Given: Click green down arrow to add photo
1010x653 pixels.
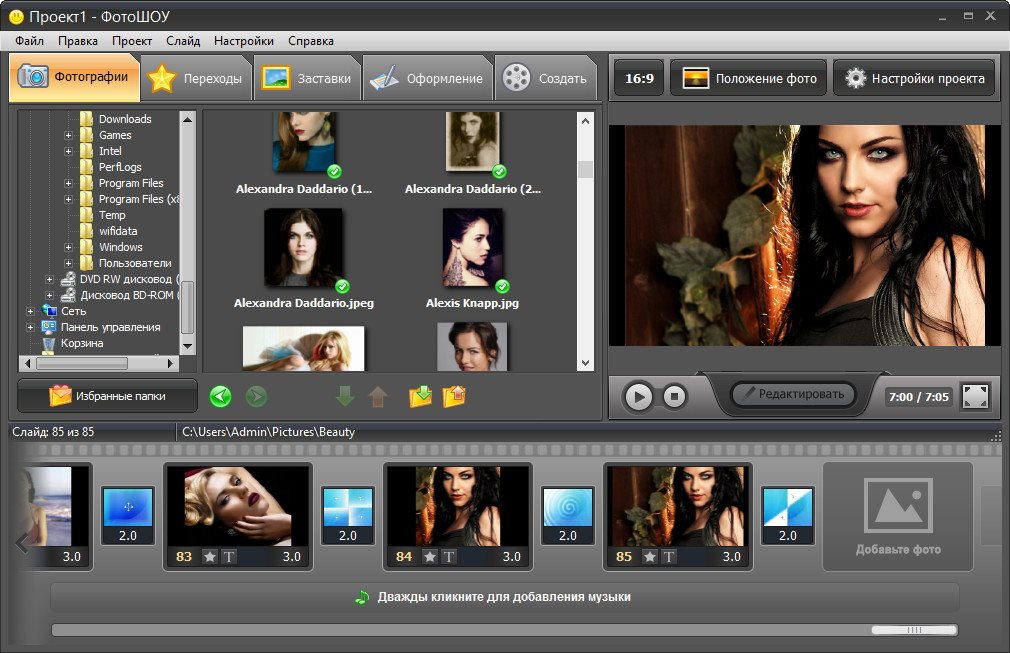Looking at the screenshot, I should coord(345,397).
